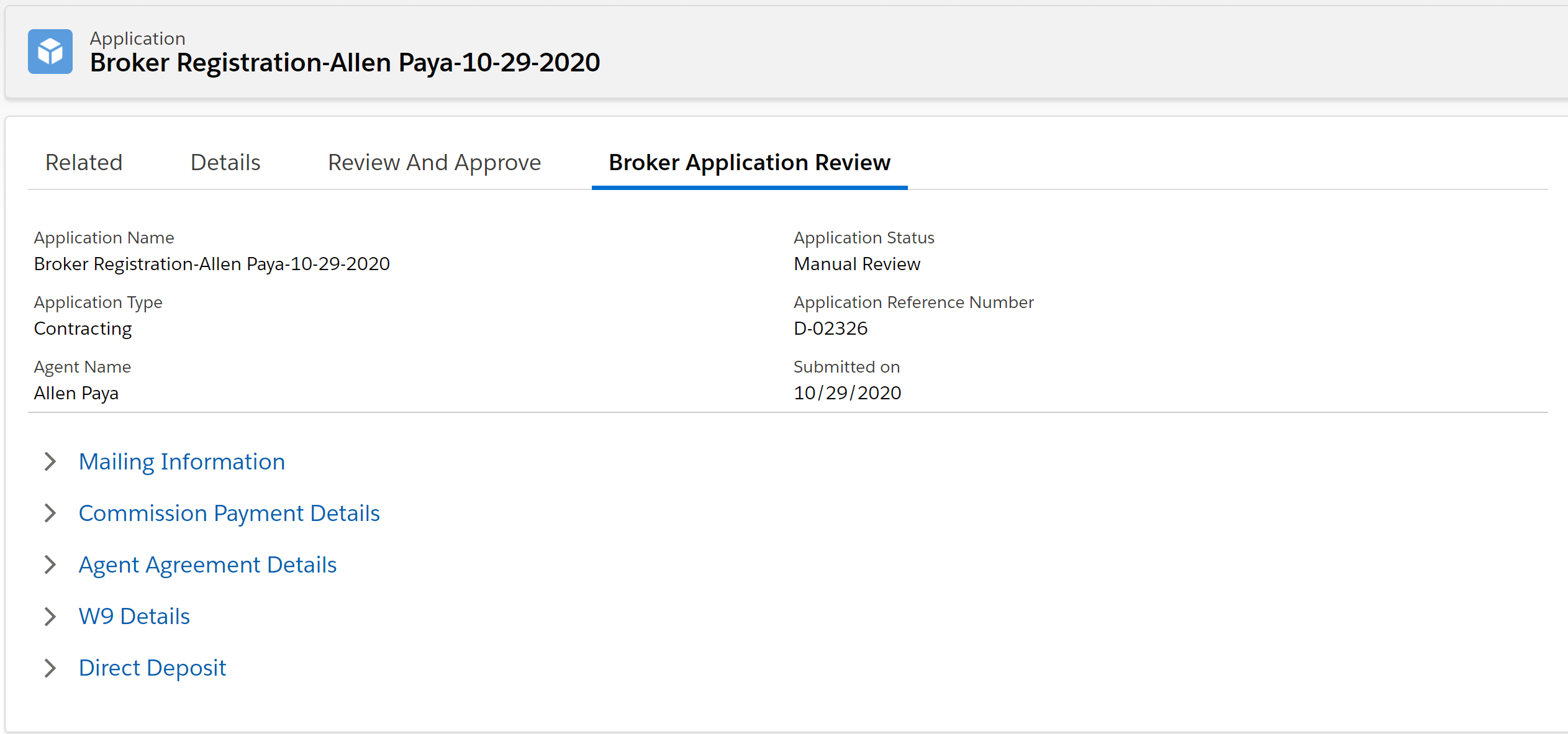The image size is (1568, 734).
Task: Open the Mailing Information section link
Action: (x=181, y=461)
